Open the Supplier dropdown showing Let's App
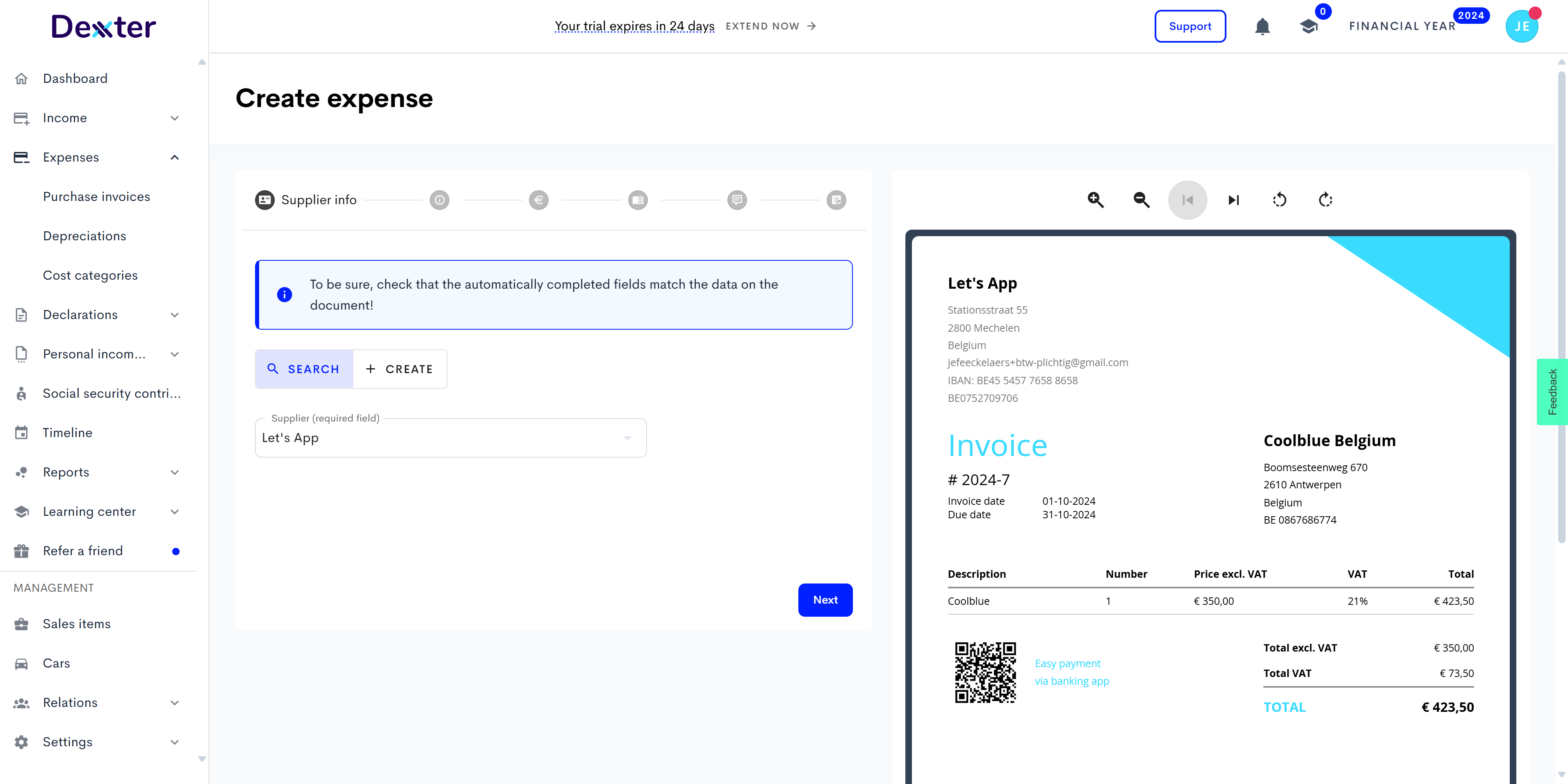 pyautogui.click(x=451, y=438)
